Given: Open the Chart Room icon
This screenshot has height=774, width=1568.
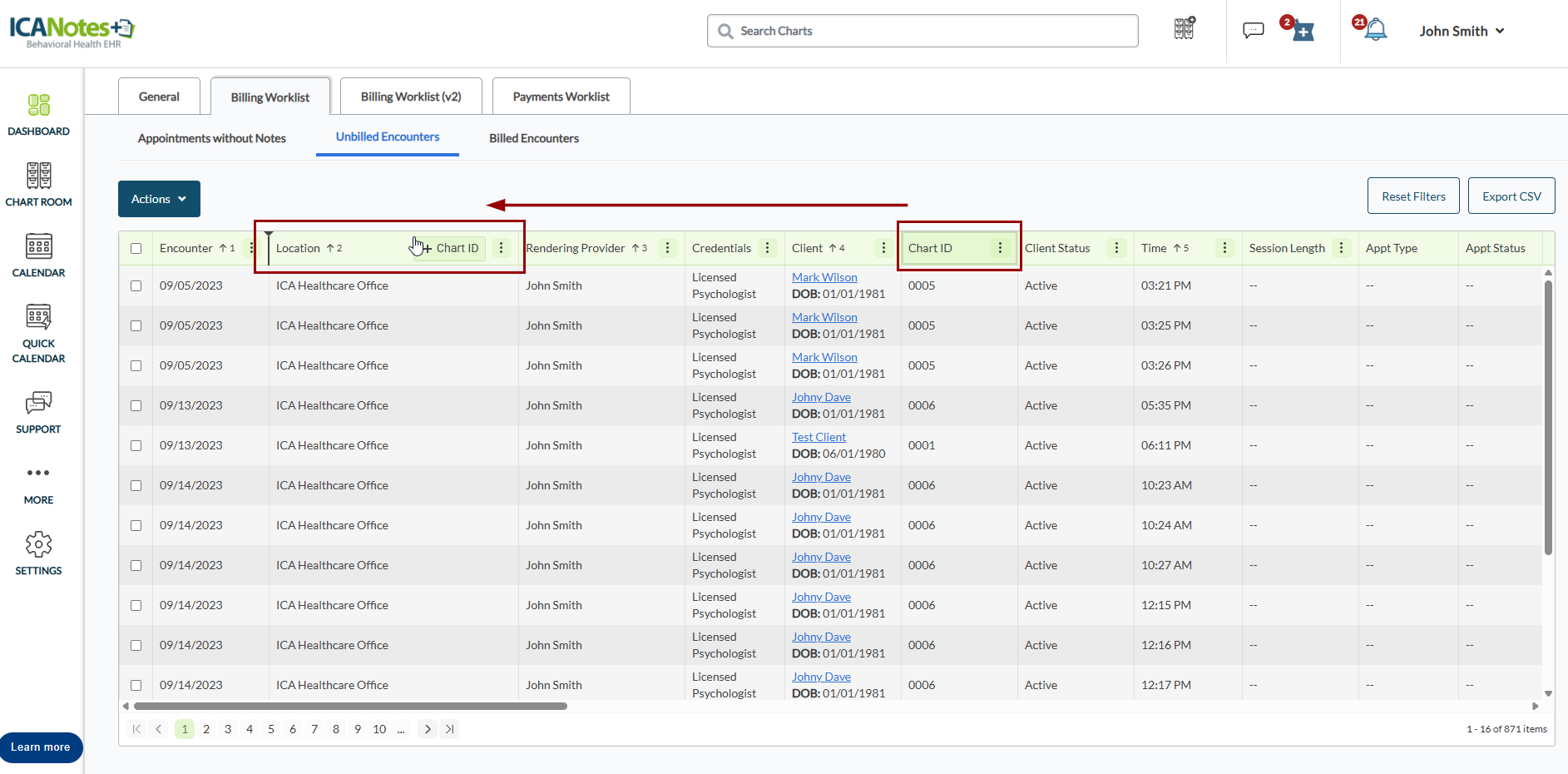Looking at the screenshot, I should click(38, 185).
